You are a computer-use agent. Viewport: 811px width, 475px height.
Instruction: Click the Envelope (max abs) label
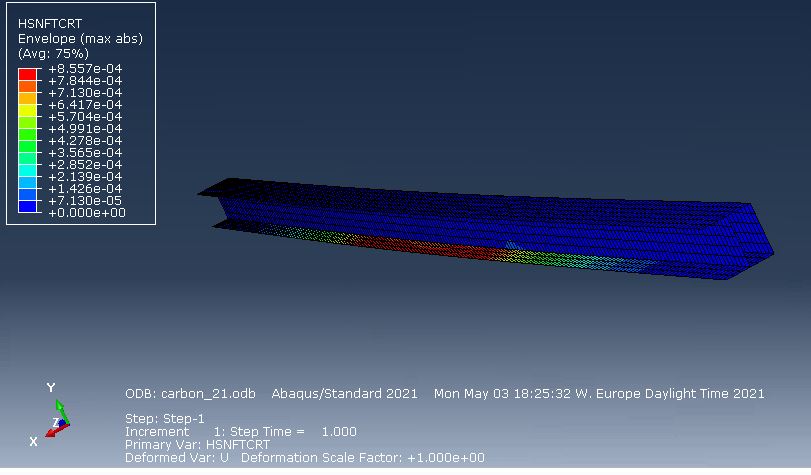[80, 39]
